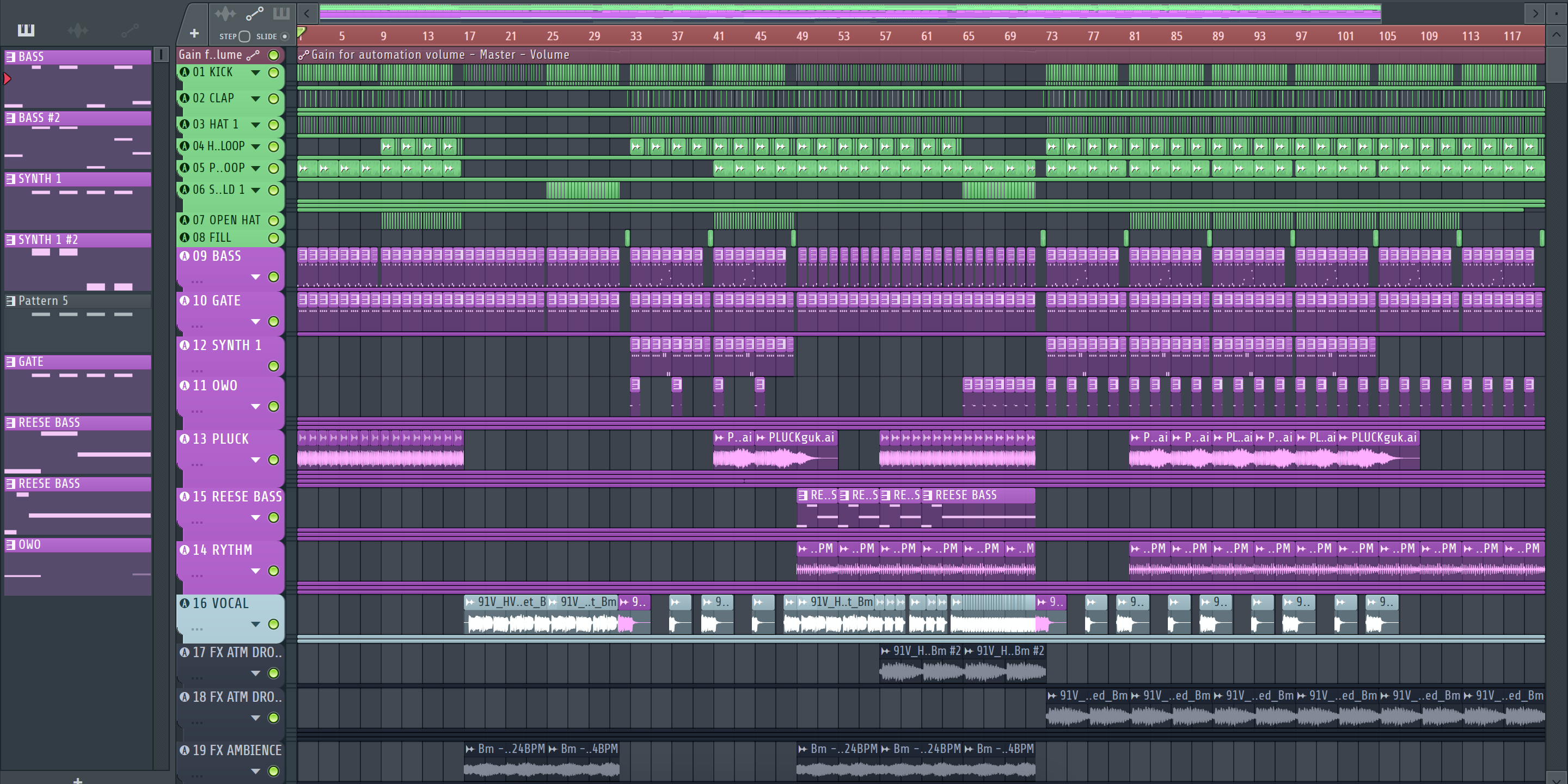Screen dimensions: 1568x784
Task: Show audio clips in the picker panel
Action: pyautogui.click(x=77, y=30)
